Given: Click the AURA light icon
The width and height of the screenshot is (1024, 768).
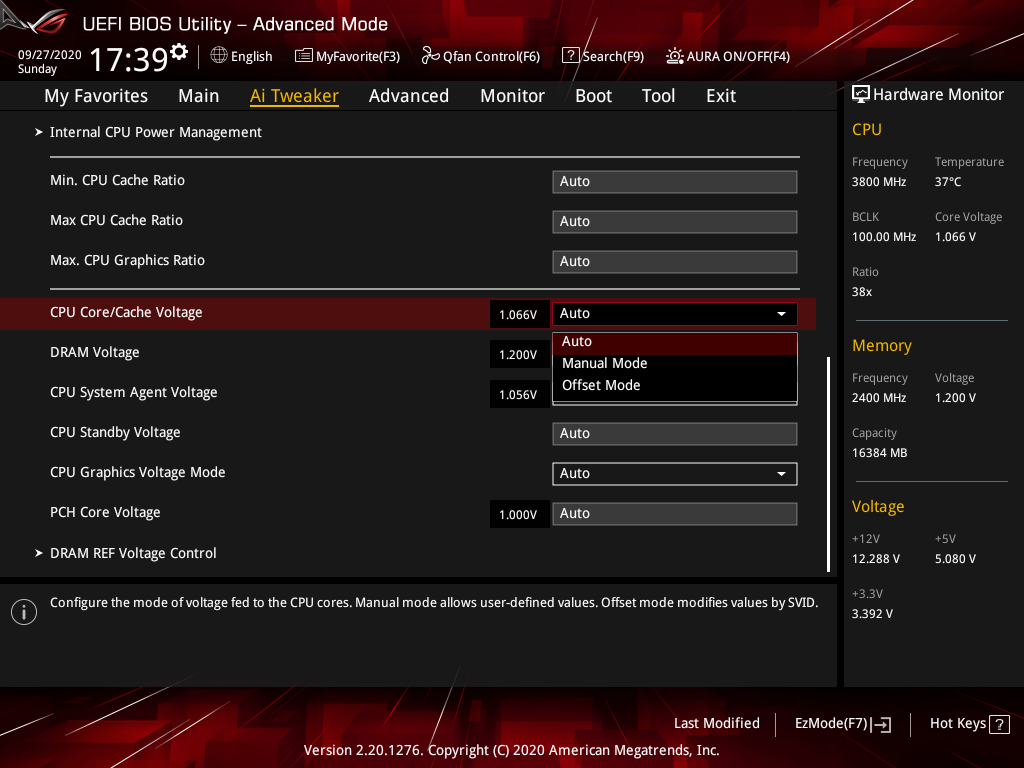Looking at the screenshot, I should tap(675, 56).
